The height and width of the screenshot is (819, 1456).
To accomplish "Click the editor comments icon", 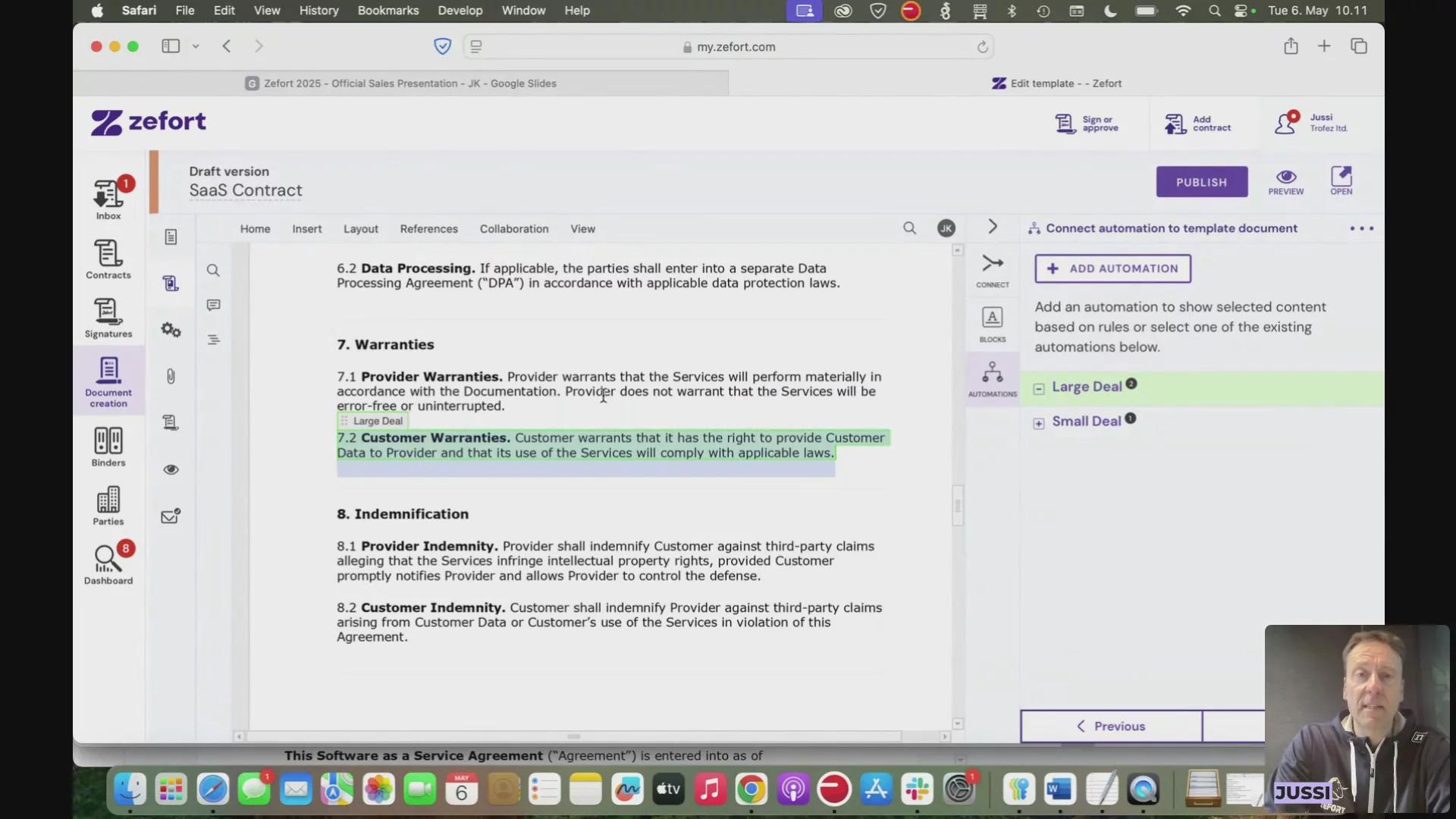I will coord(213,305).
